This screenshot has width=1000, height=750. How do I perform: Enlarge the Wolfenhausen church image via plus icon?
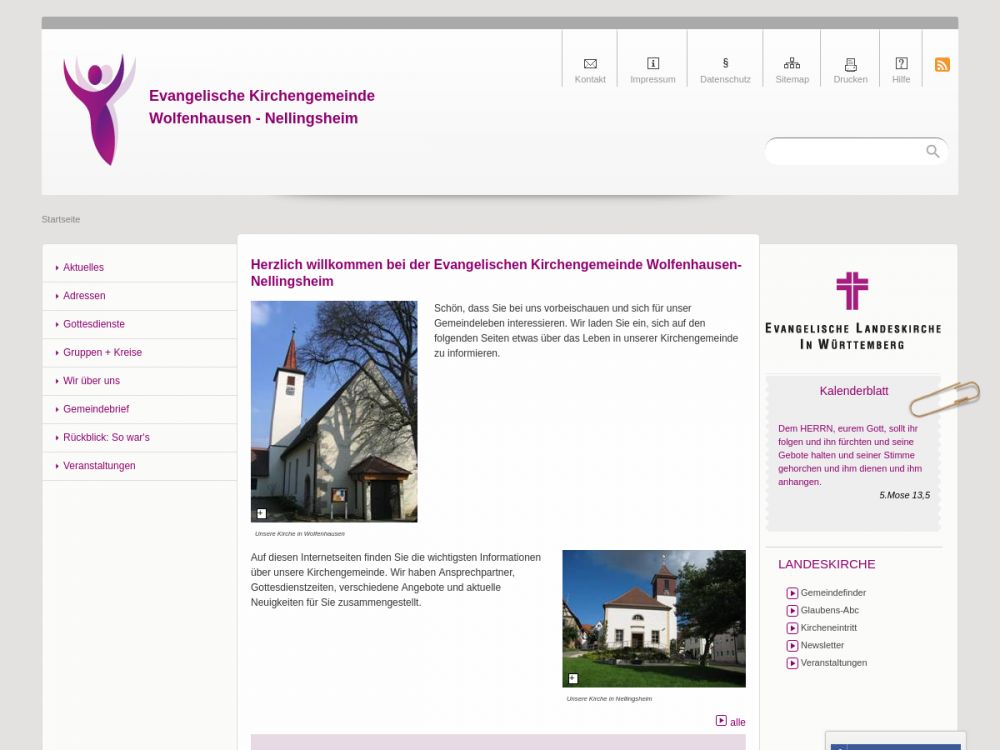262,513
